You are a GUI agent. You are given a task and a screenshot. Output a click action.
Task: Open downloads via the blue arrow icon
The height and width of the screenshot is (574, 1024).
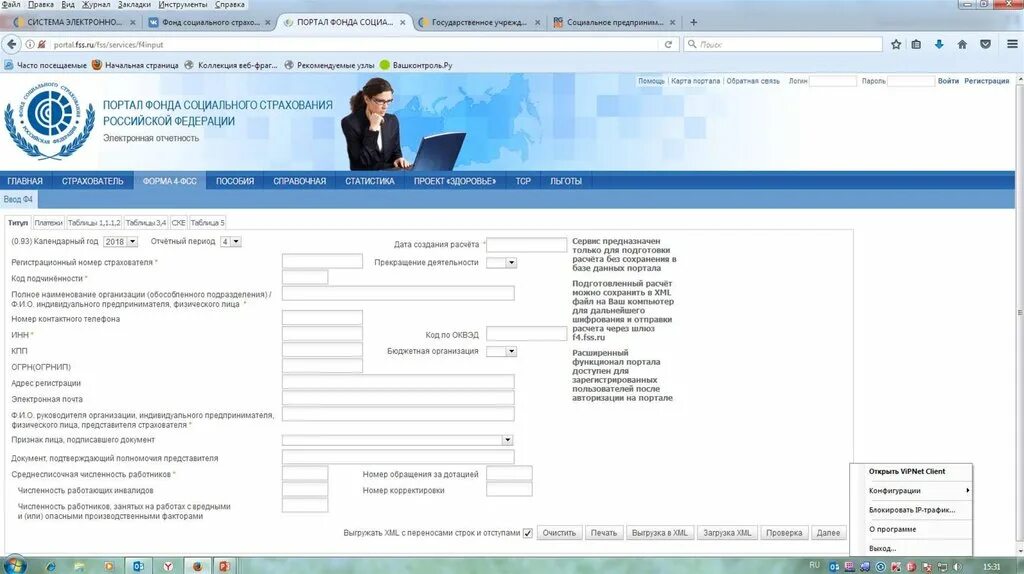tap(939, 44)
